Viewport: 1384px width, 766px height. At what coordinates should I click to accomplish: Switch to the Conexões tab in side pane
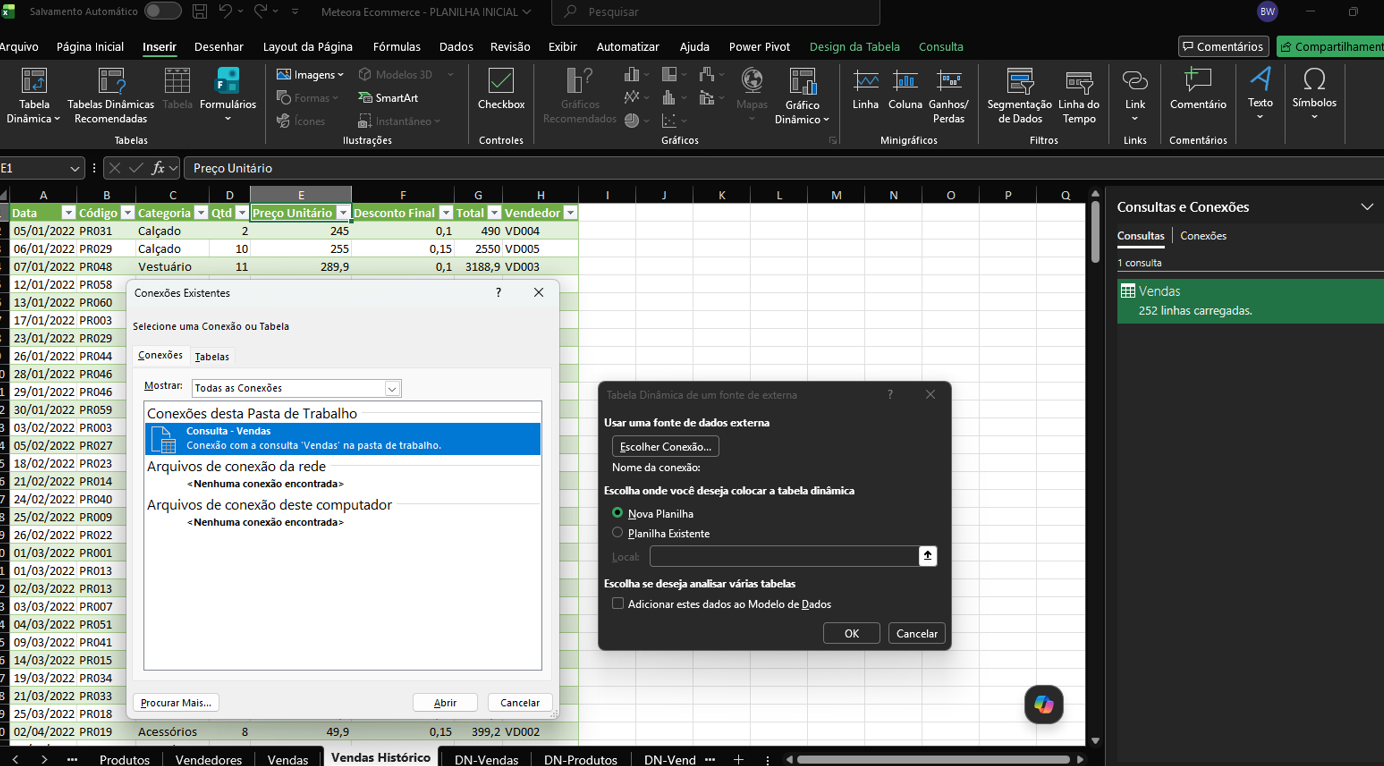pyautogui.click(x=1203, y=236)
